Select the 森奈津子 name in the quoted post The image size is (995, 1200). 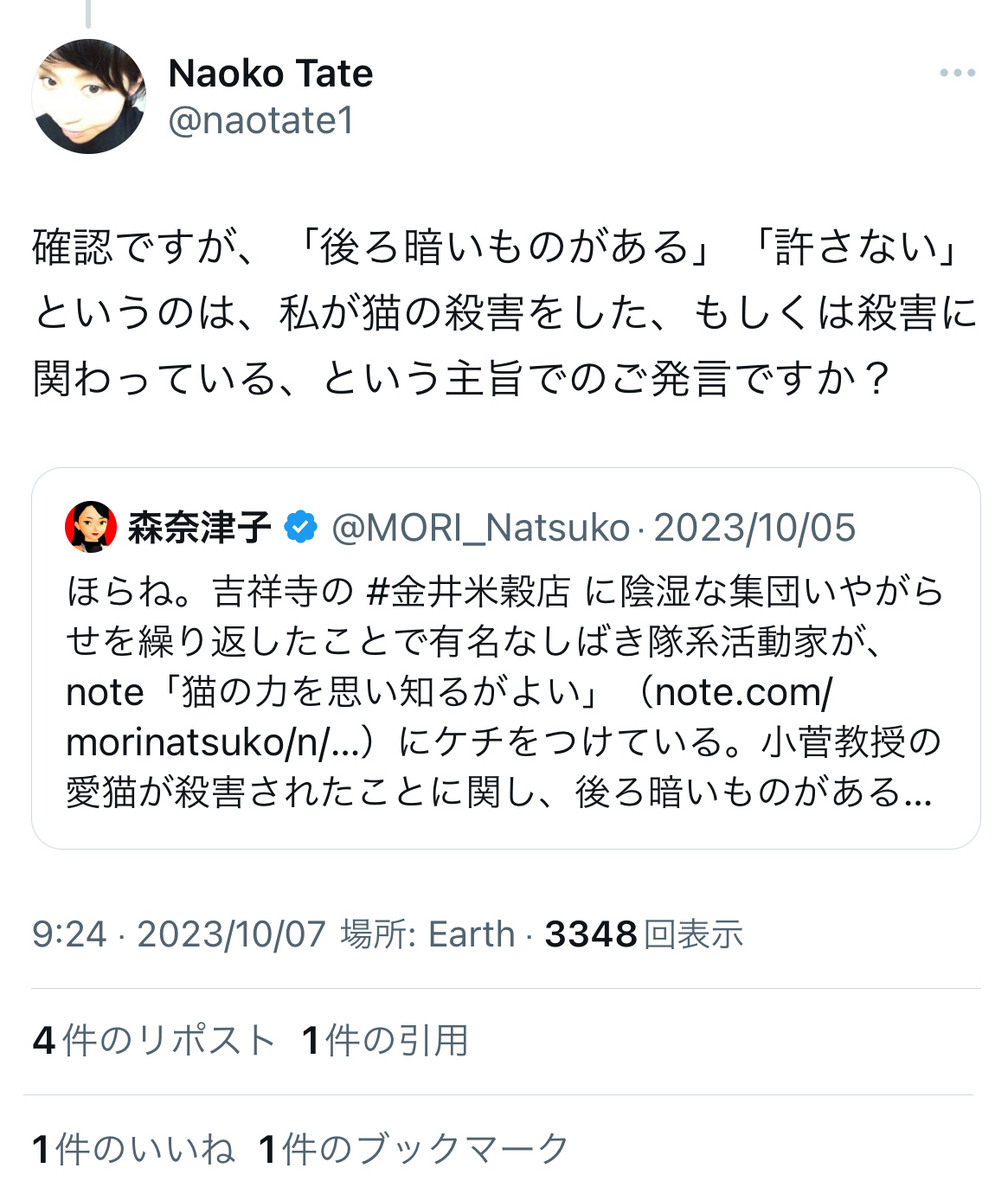[200, 528]
